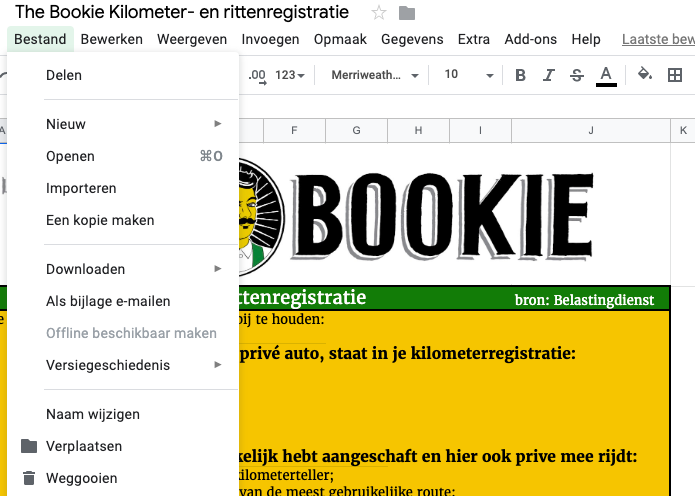Click the document title to rename
The width and height of the screenshot is (695, 496).
tap(182, 12)
